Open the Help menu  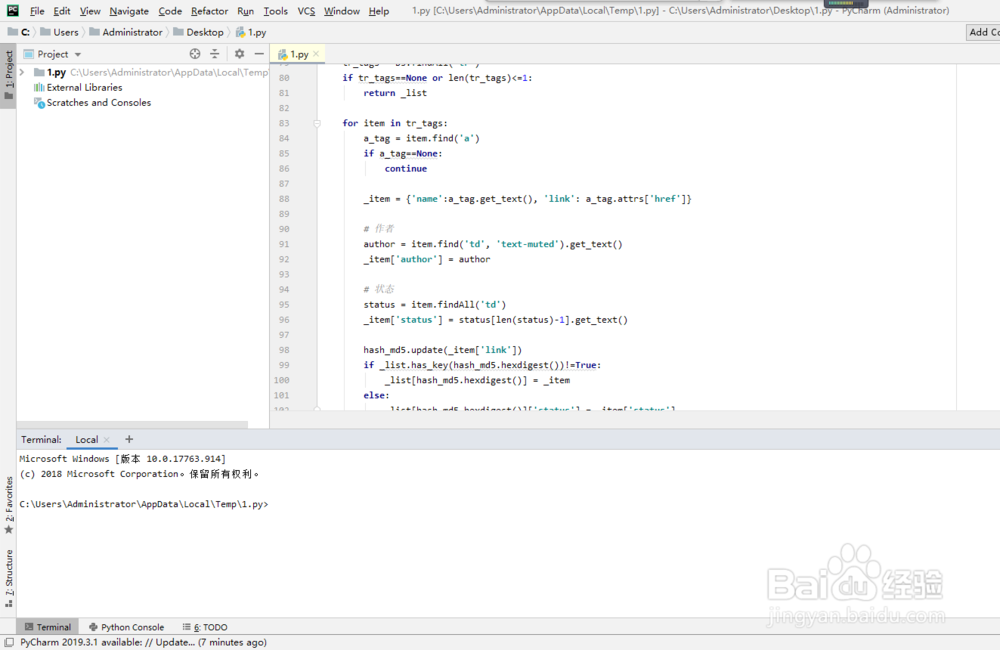tap(379, 11)
